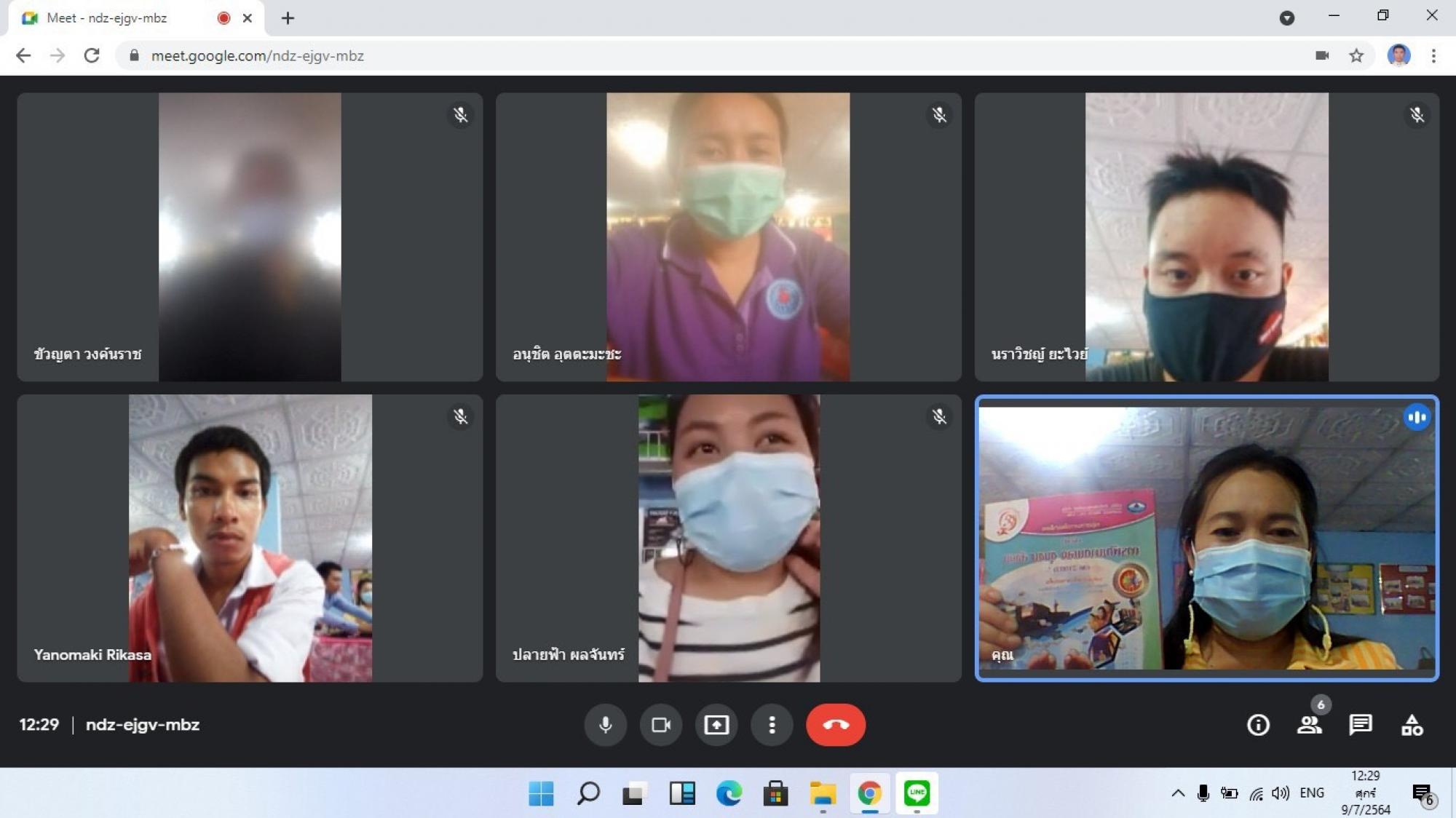This screenshot has width=1456, height=818.
Task: Expand the hidden system tray icons chevron
Action: click(1177, 793)
